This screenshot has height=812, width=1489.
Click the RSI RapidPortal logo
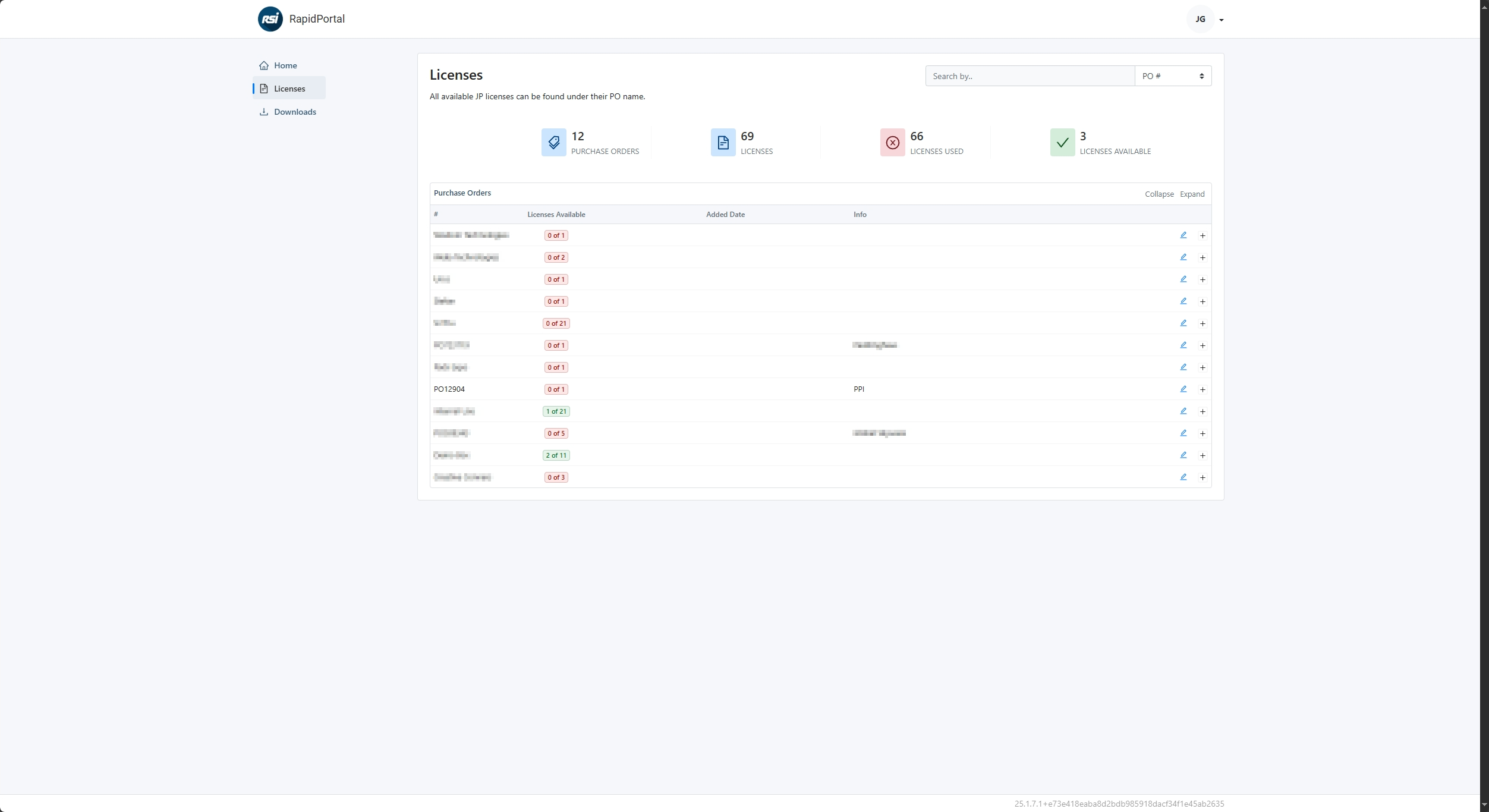pos(270,19)
